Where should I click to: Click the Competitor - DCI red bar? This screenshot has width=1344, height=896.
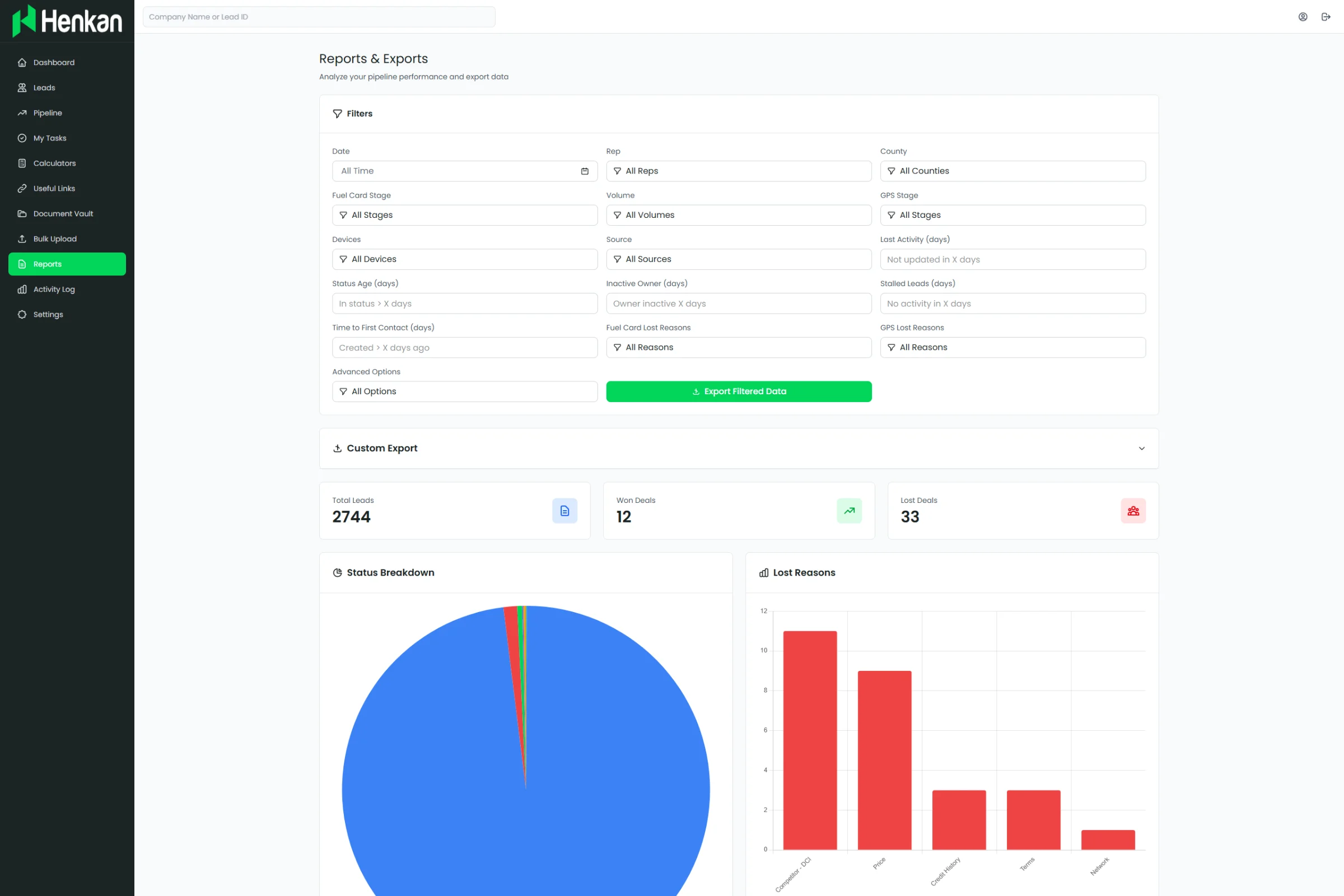pos(809,740)
